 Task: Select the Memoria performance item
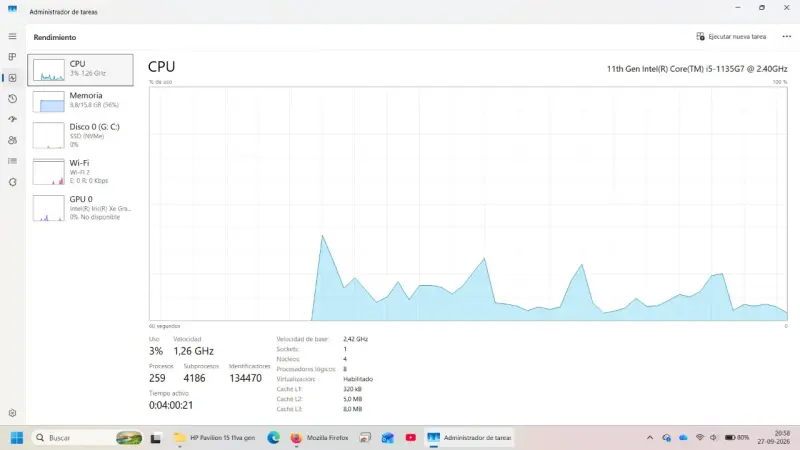point(81,101)
